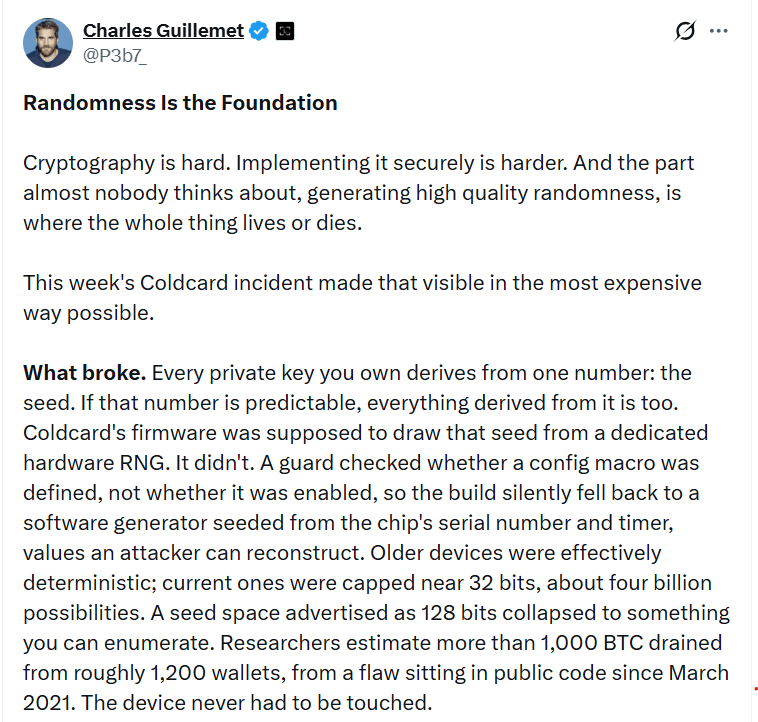Click the @P3b7_ handle
Image resolution: width=758 pixels, height=722 pixels.
click(x=115, y=56)
